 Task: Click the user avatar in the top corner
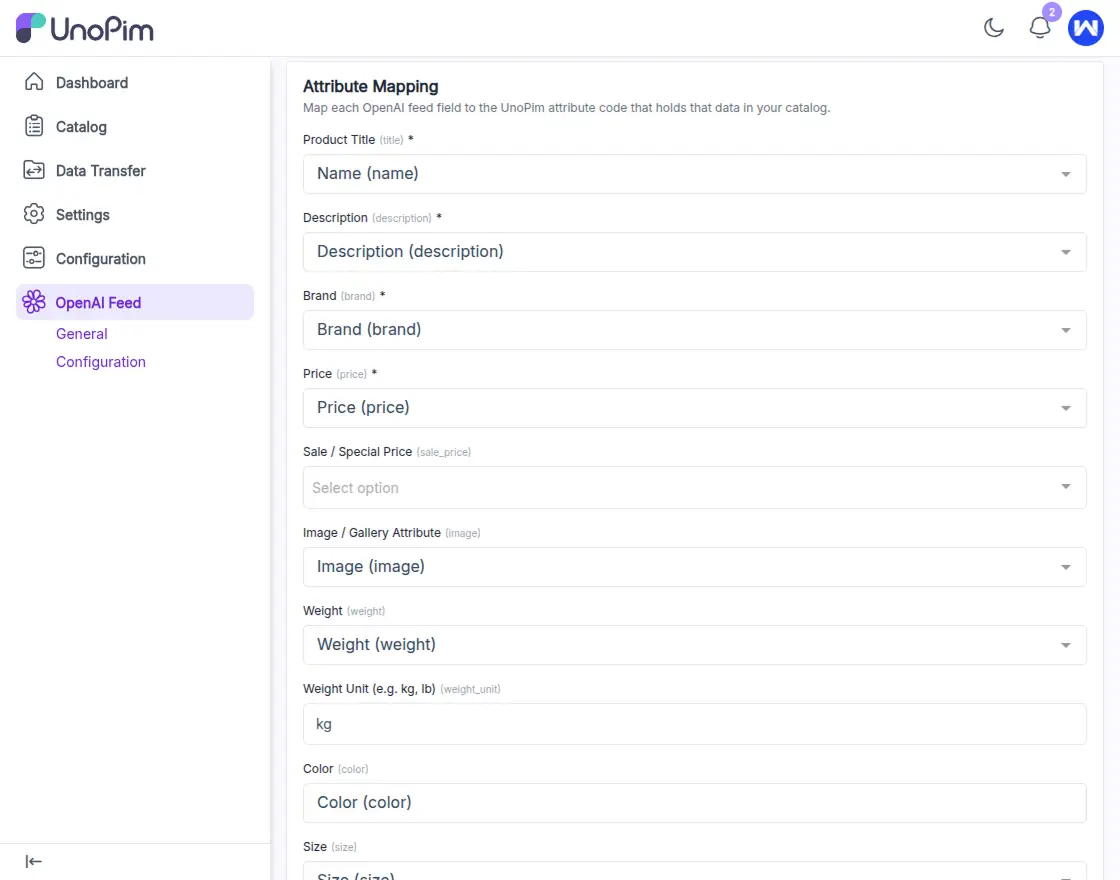pyautogui.click(x=1086, y=28)
